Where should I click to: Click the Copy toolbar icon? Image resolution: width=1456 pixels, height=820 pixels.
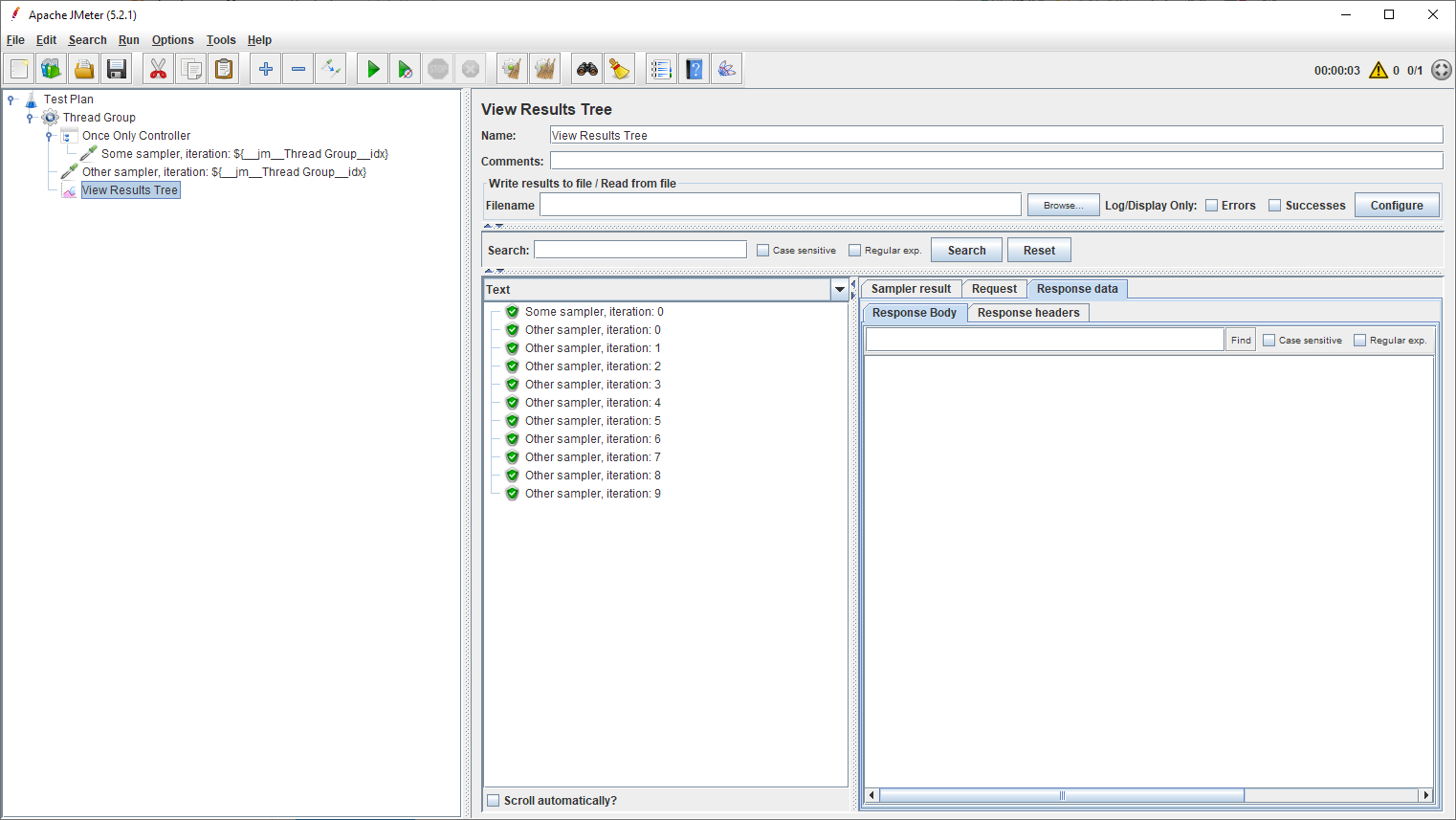point(191,69)
